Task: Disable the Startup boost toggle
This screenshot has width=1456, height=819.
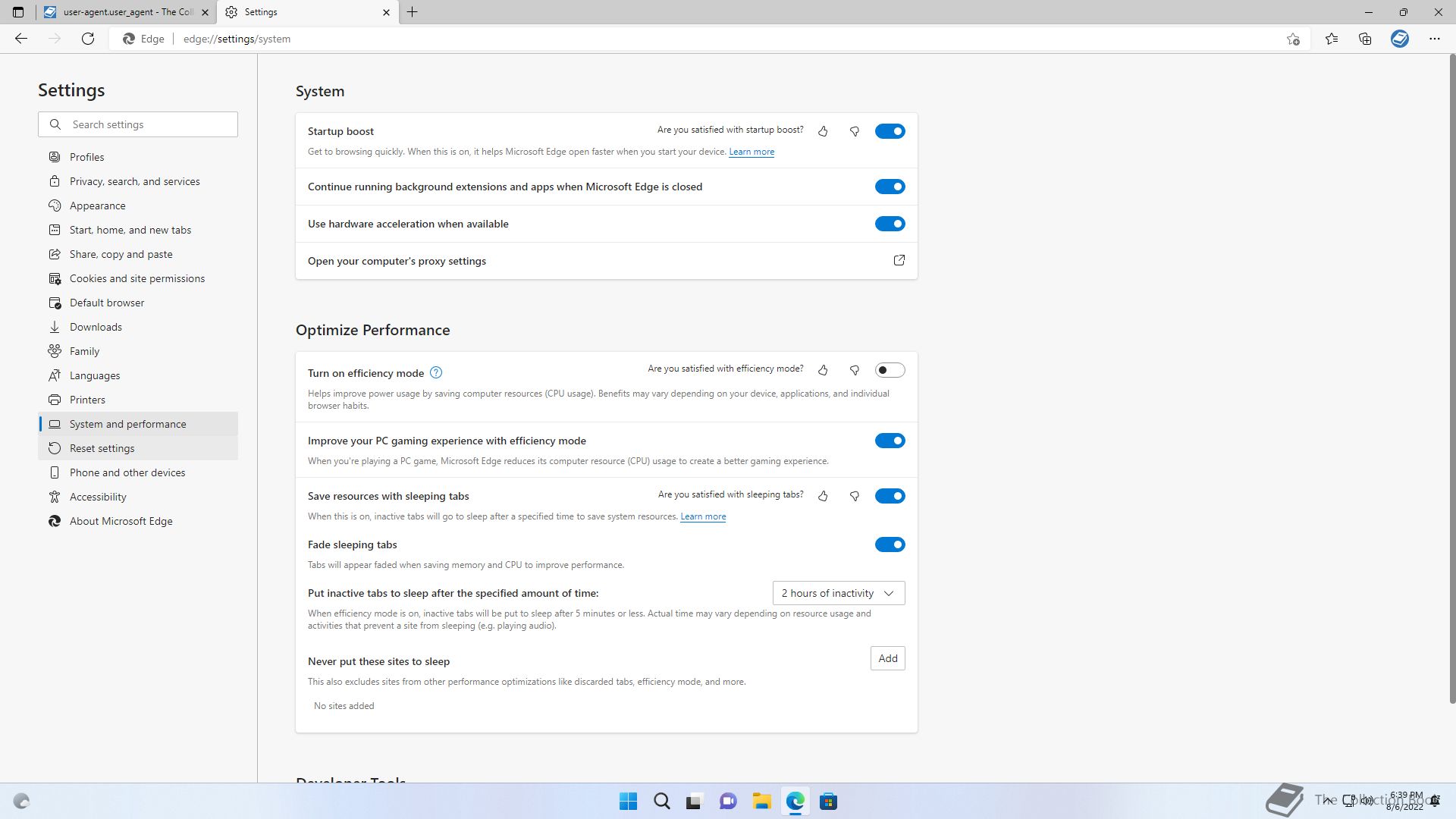Action: point(890,131)
